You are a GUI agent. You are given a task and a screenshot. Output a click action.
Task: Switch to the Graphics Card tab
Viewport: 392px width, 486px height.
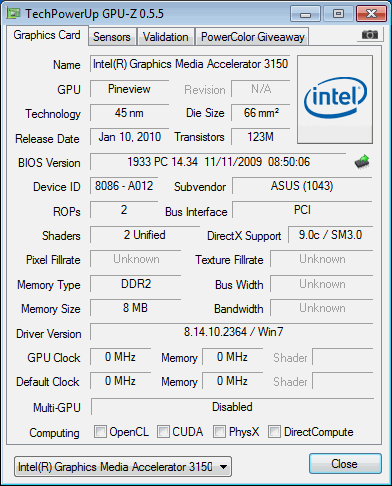click(47, 35)
